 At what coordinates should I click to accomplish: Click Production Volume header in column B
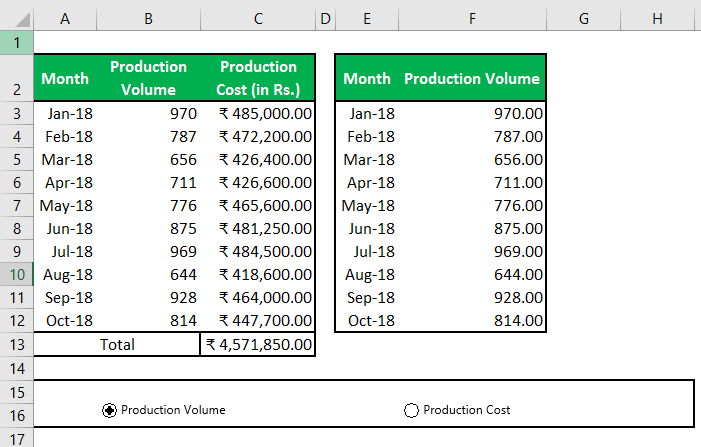click(x=148, y=78)
